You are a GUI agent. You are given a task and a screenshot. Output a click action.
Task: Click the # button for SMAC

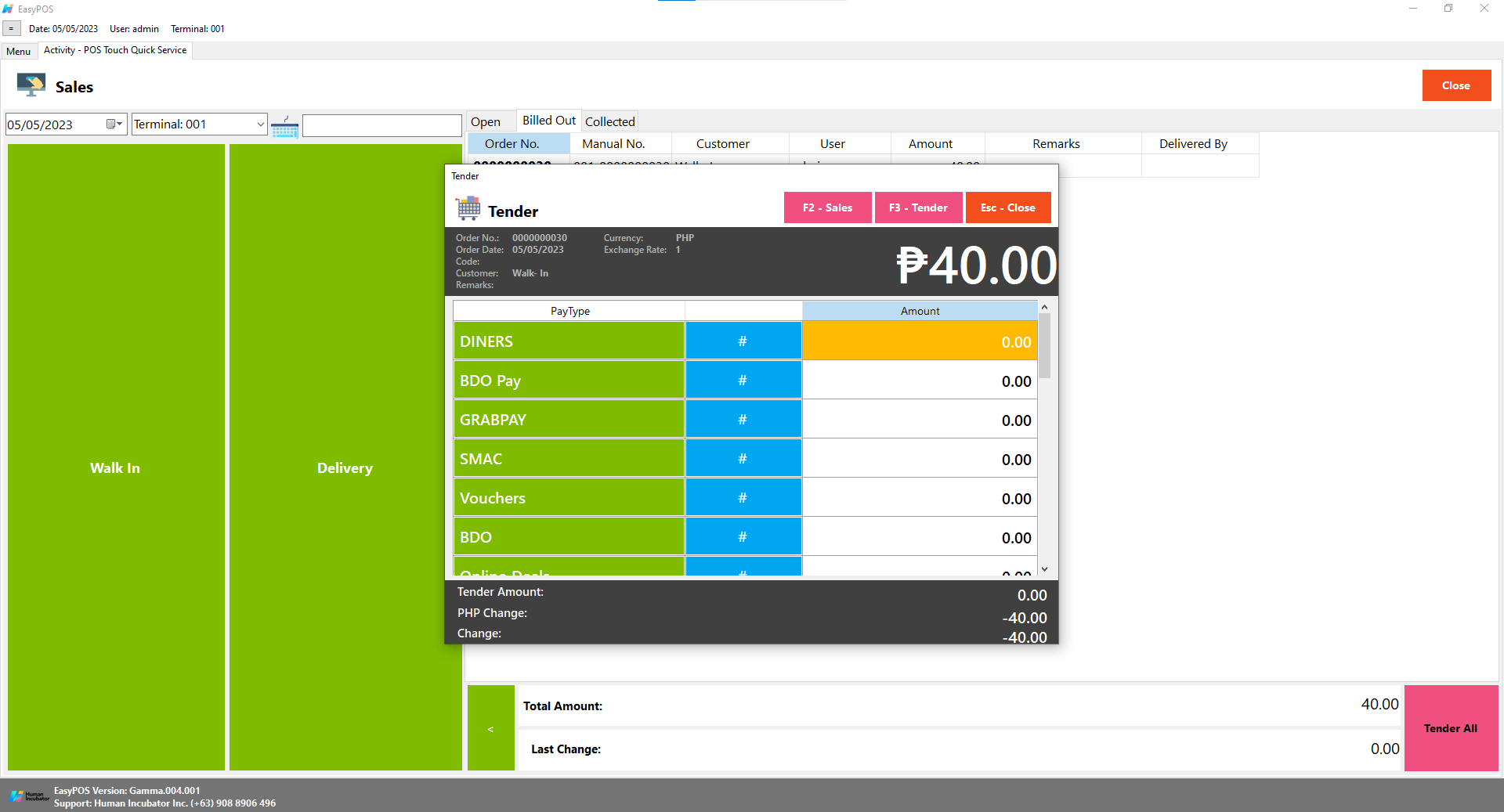pyautogui.click(x=743, y=459)
